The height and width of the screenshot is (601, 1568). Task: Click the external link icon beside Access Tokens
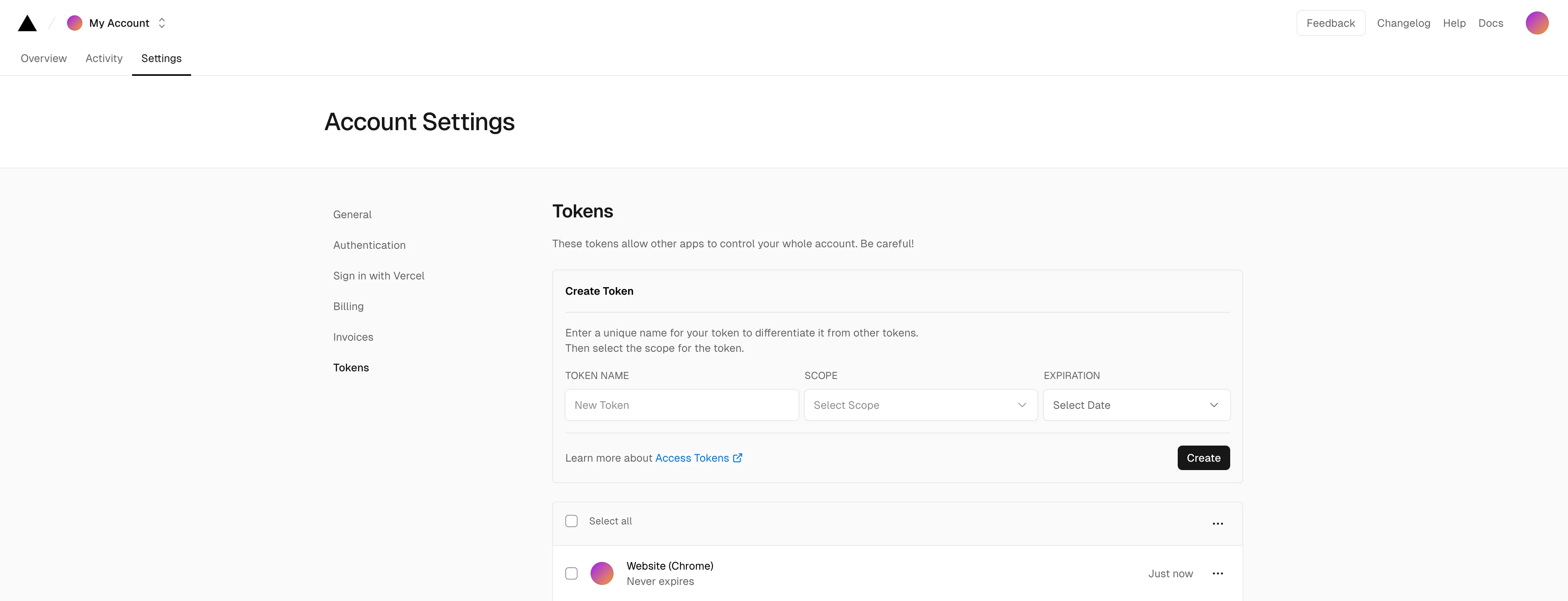click(737, 457)
